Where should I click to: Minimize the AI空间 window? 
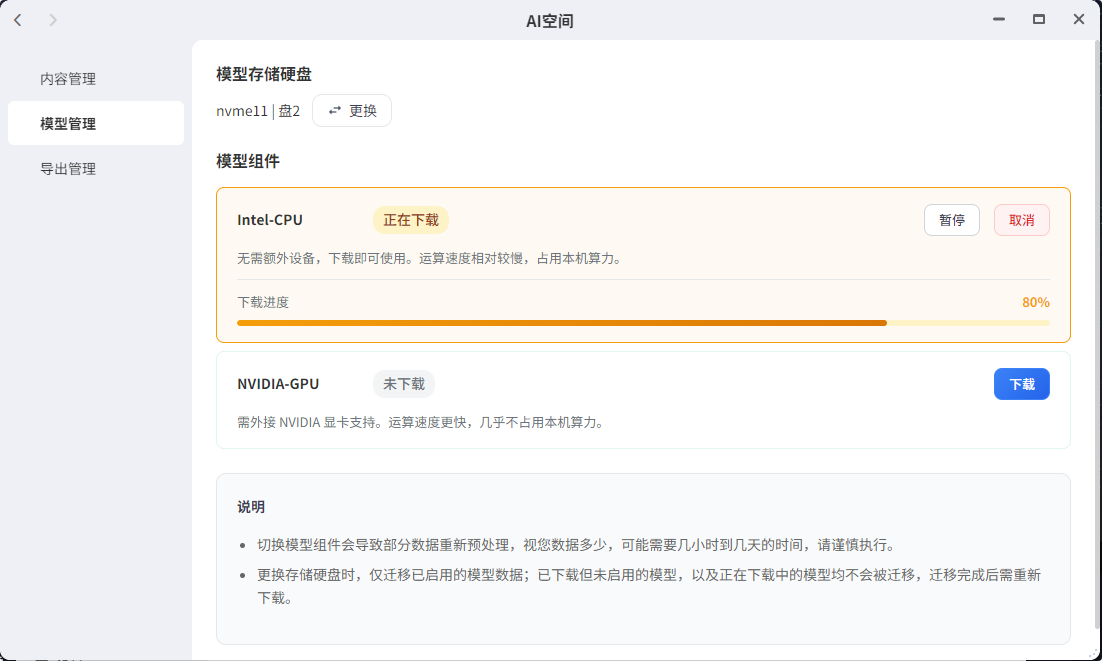[x=999, y=20]
